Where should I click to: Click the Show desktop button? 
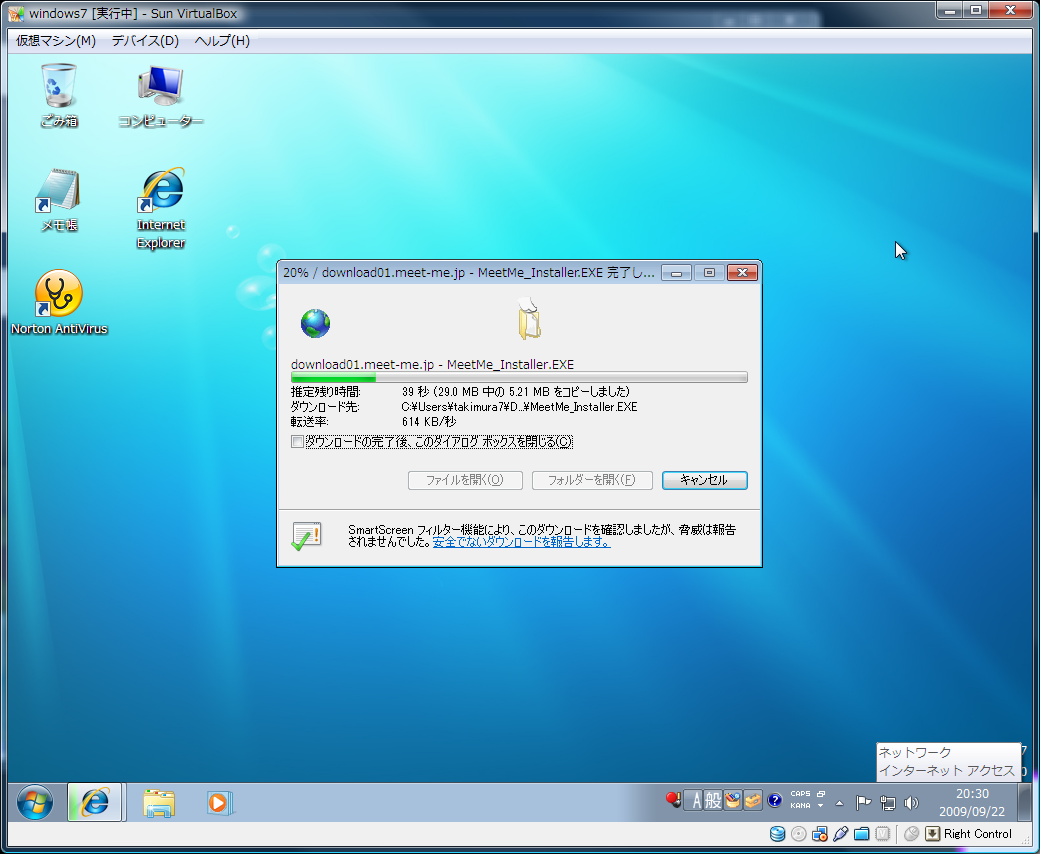(x=1026, y=802)
